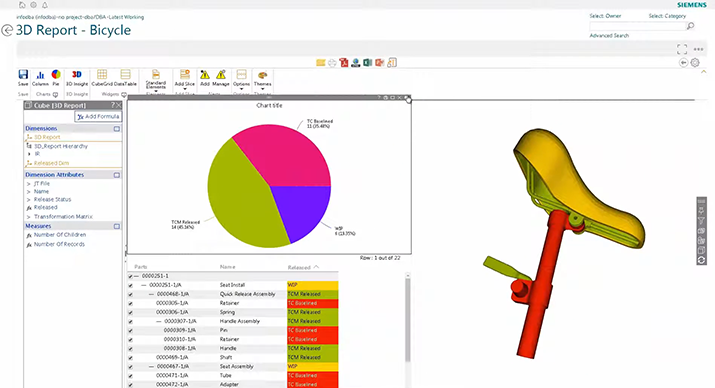Add an alert with the Add warning icon

pyautogui.click(x=205, y=74)
